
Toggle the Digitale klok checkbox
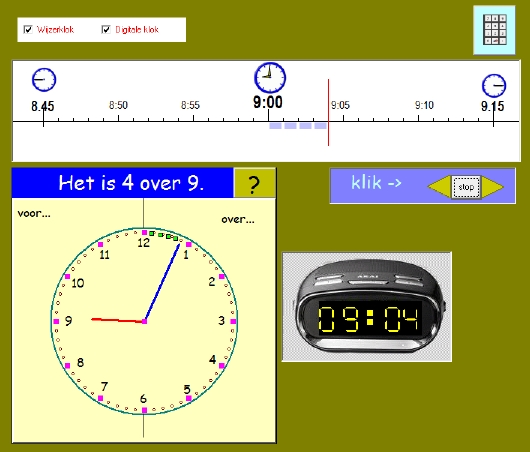click(x=106, y=29)
